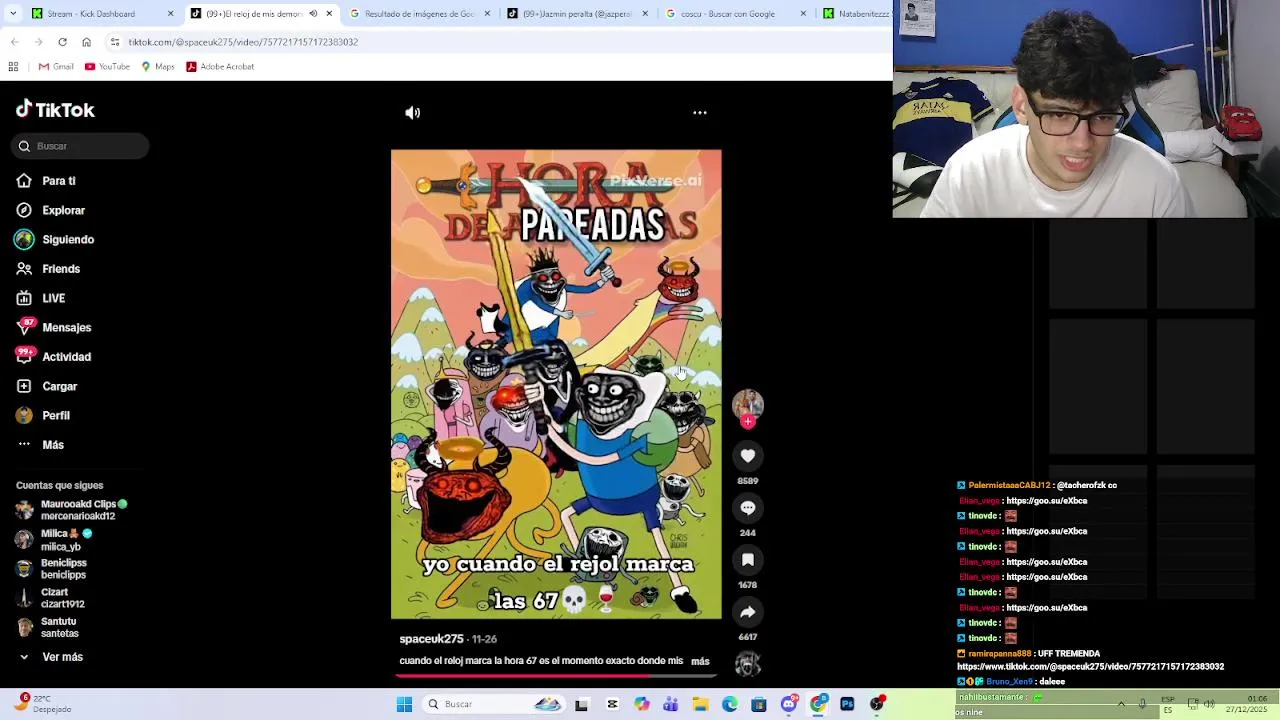
Task: Open the apps grid in bookmarks bar
Action: coord(13,67)
